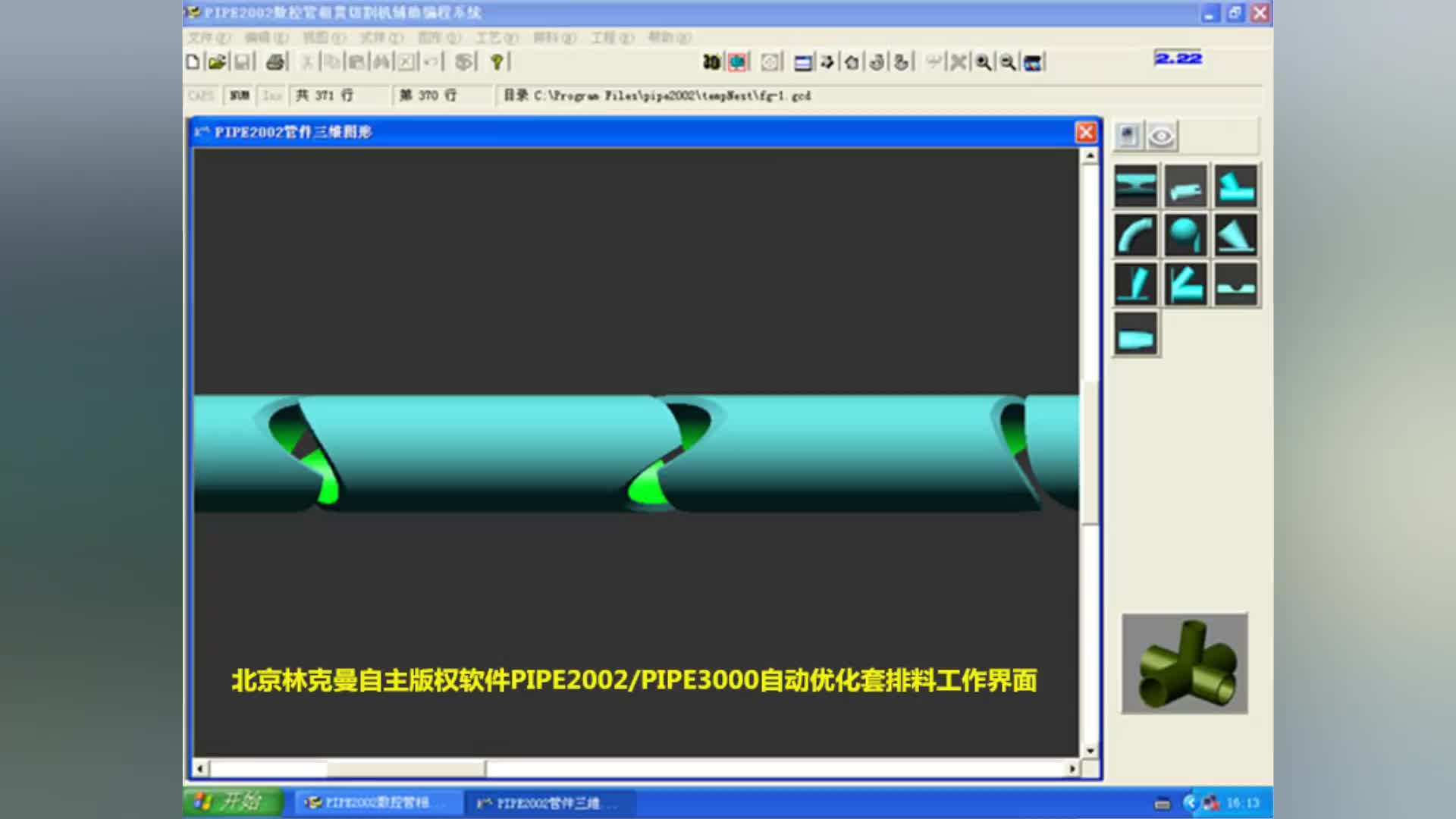Open a file using the folder toolbar icon
This screenshot has width=1456, height=819.
pos(217,62)
